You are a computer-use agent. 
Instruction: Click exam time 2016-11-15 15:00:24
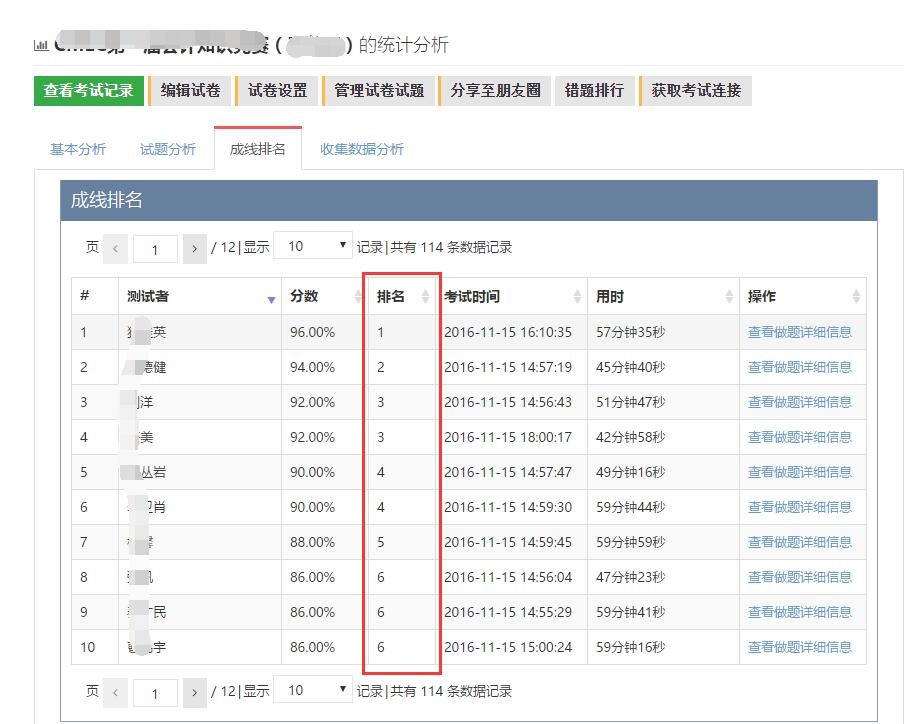(x=508, y=647)
